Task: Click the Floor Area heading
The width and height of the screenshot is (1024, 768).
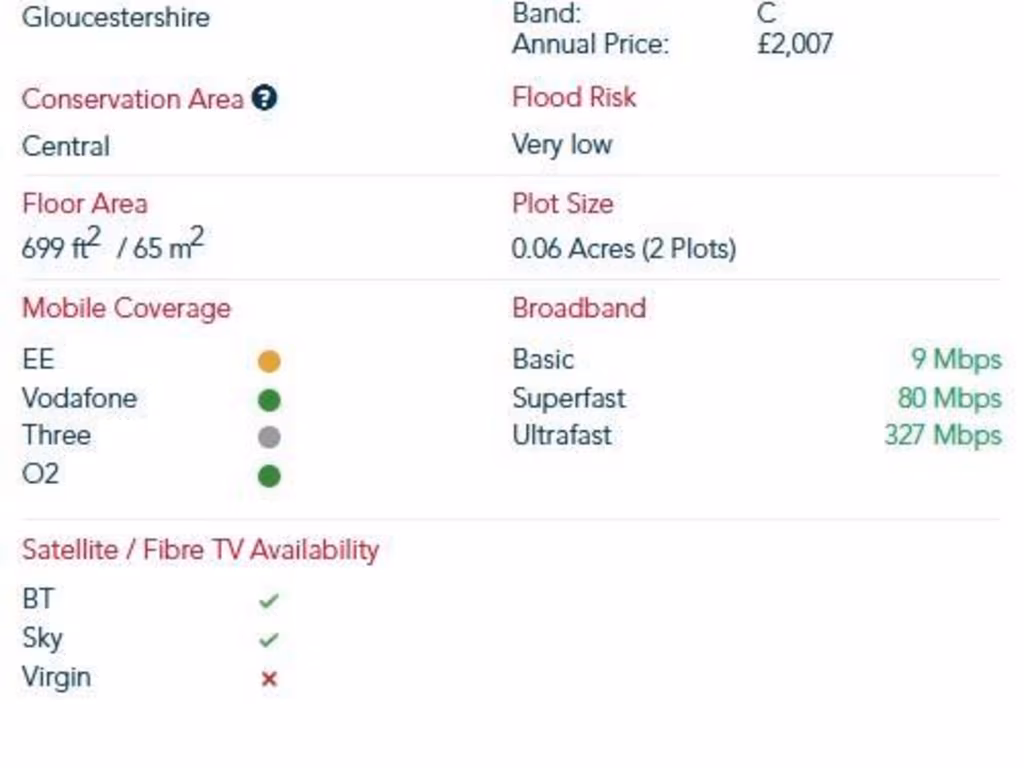Action: click(x=85, y=204)
